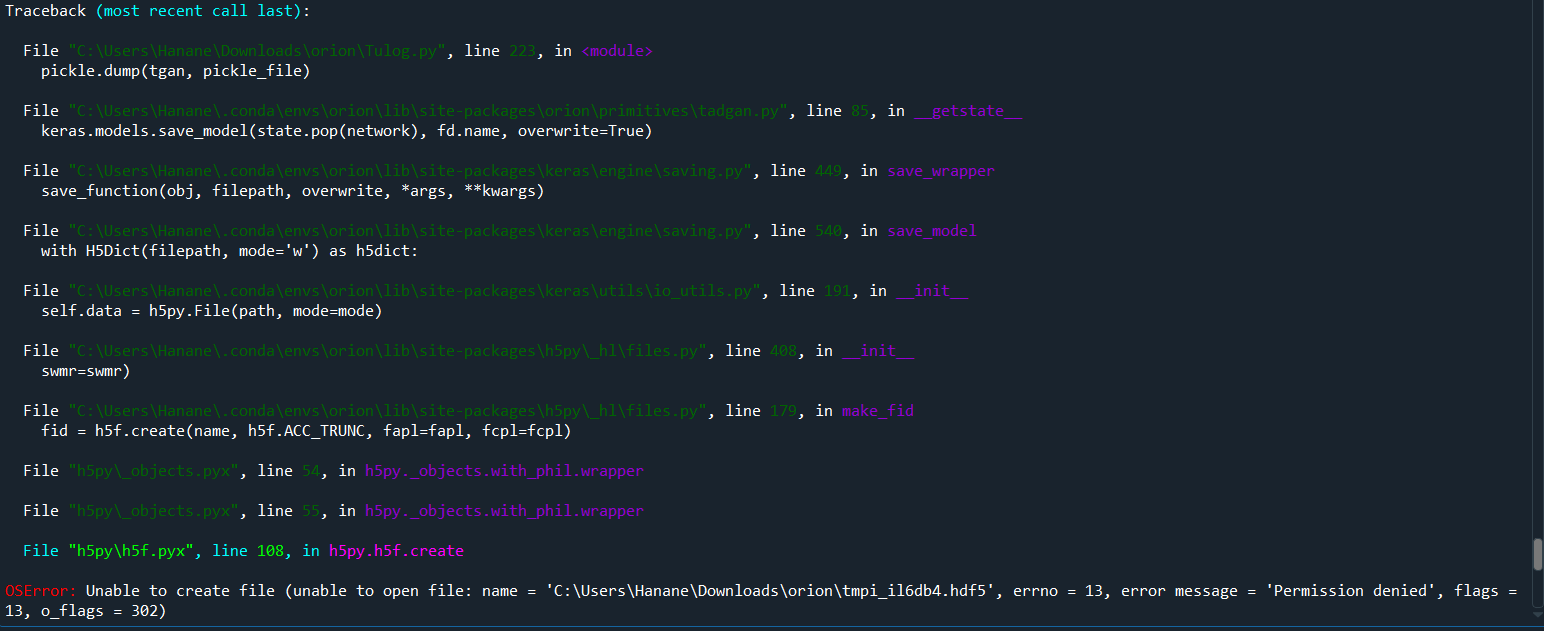Select the __getstate__ function name
This screenshot has height=631, width=1544.
(966, 110)
